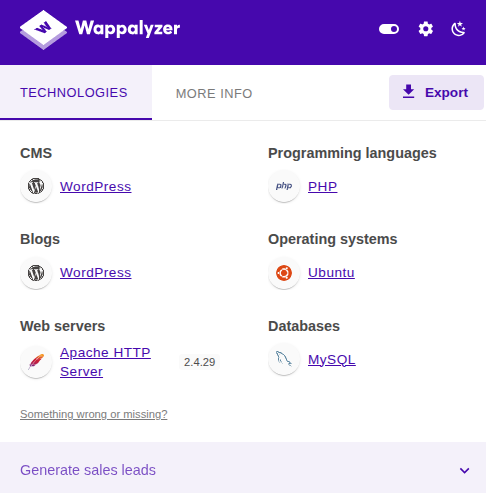The image size is (486, 493).
Task: Switch to the More Info tab
Action: tap(214, 94)
